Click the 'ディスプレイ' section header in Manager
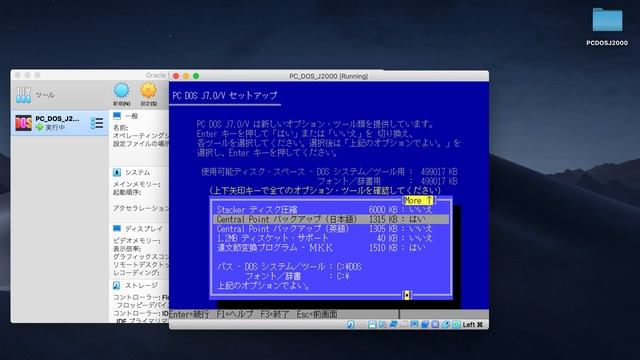This screenshot has width=640, height=360. click(144, 229)
